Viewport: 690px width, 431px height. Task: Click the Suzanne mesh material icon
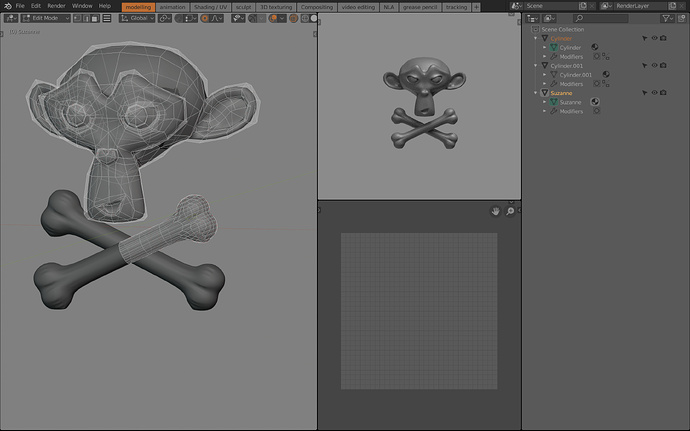click(595, 102)
